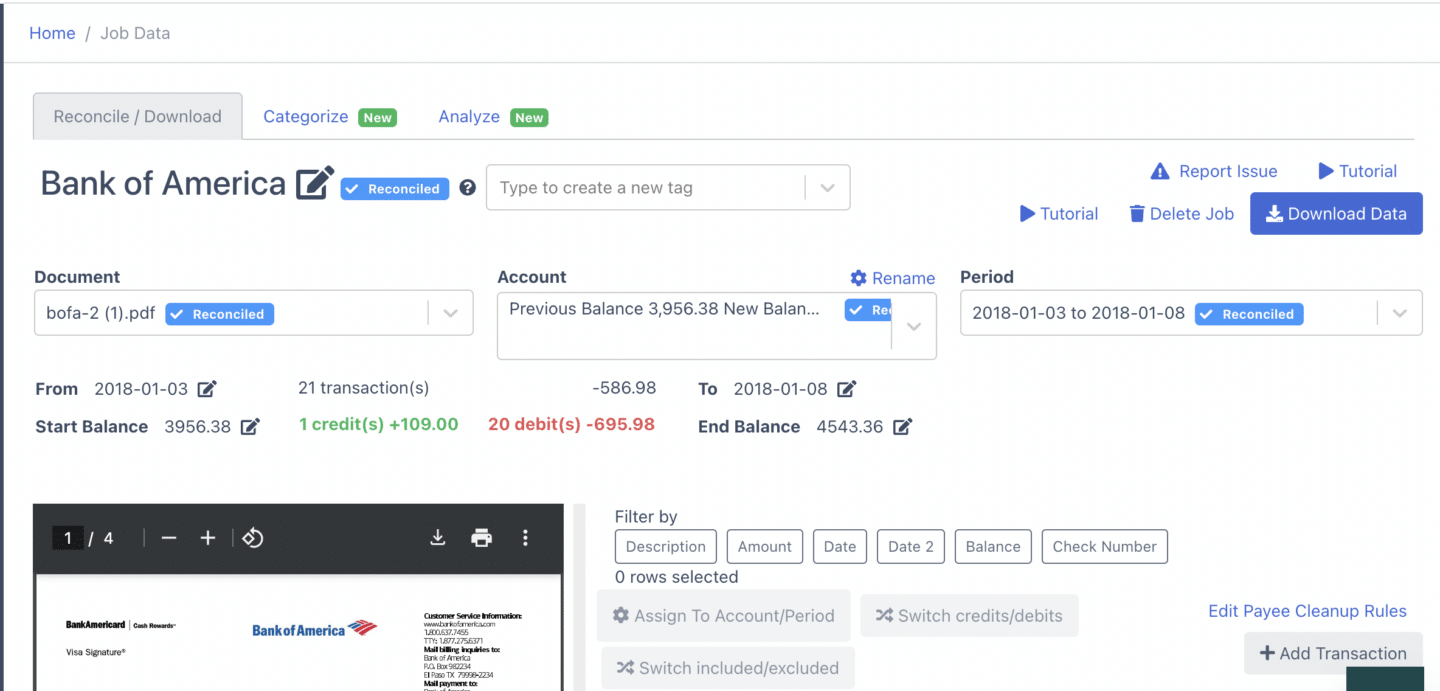Filter by Description
Viewport: 1440px width, 691px height.
point(666,547)
